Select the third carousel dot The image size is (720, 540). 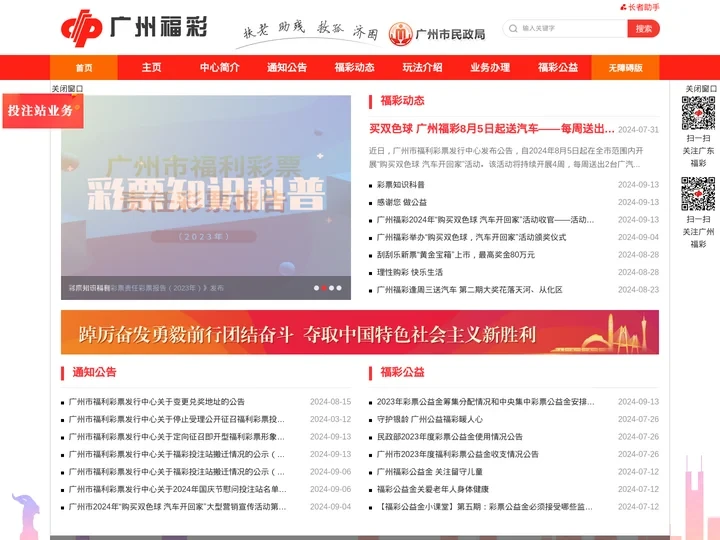point(332,288)
